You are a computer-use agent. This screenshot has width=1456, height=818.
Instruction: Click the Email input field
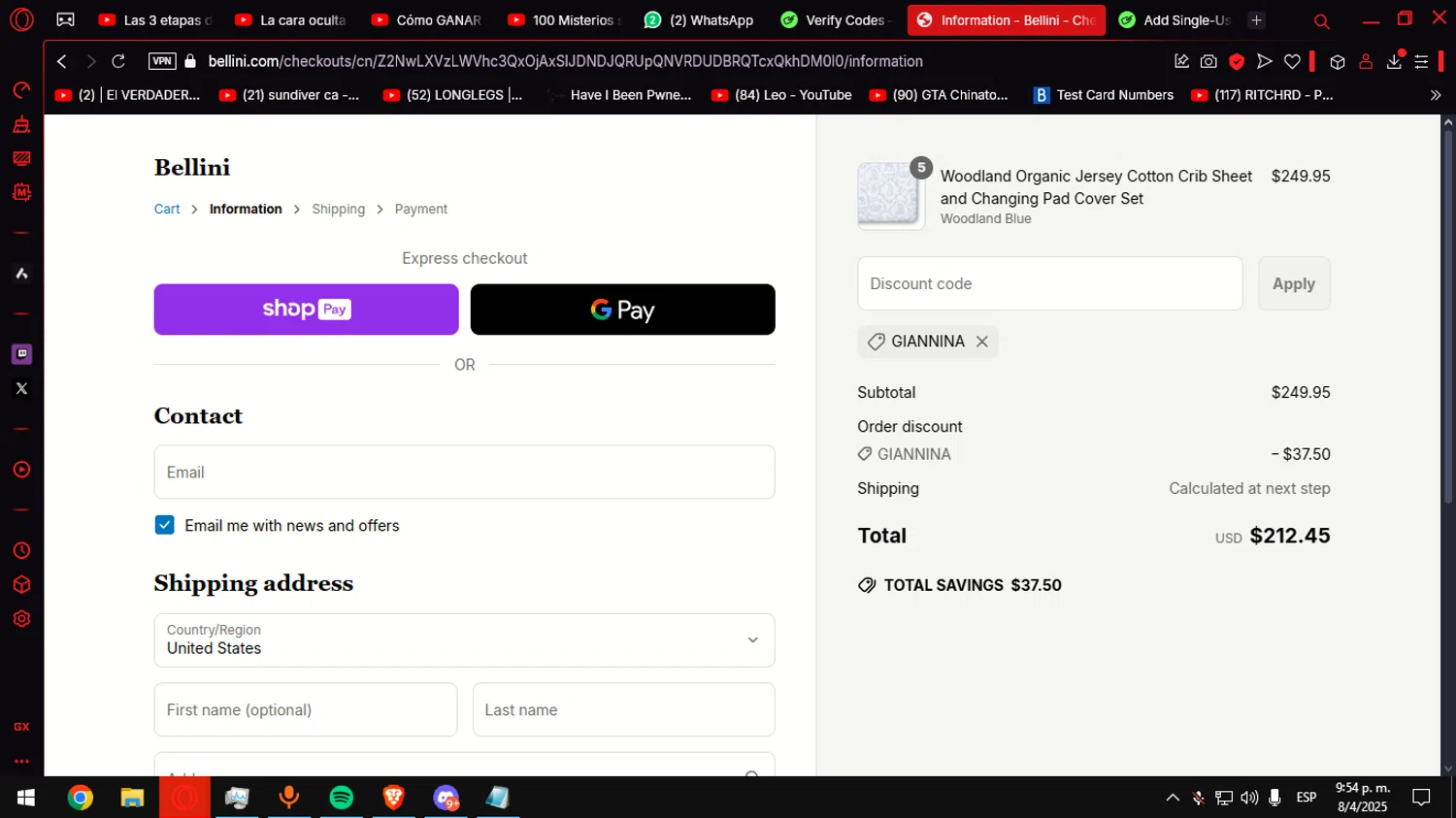[464, 473]
